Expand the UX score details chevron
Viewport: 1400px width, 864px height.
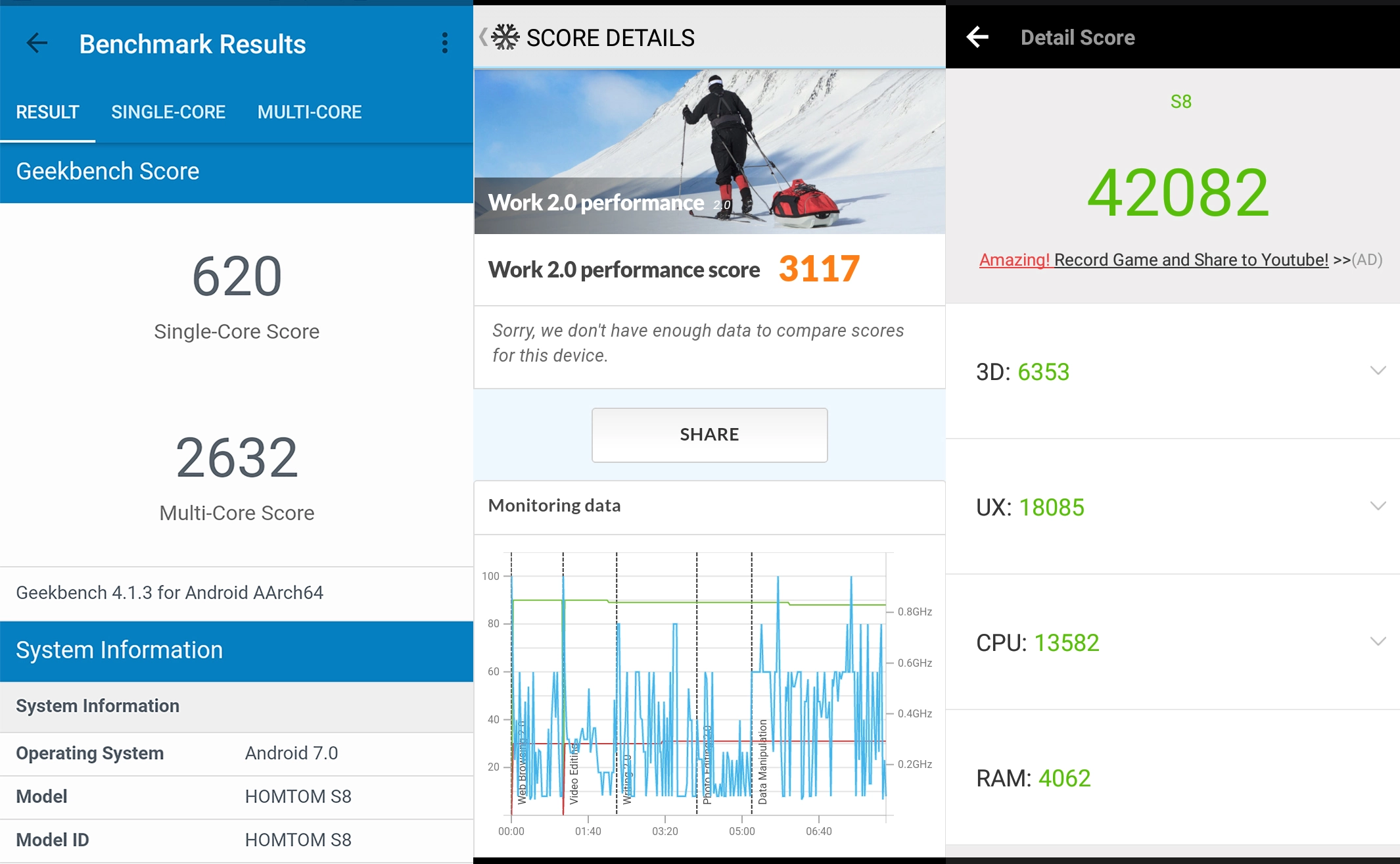1378,506
